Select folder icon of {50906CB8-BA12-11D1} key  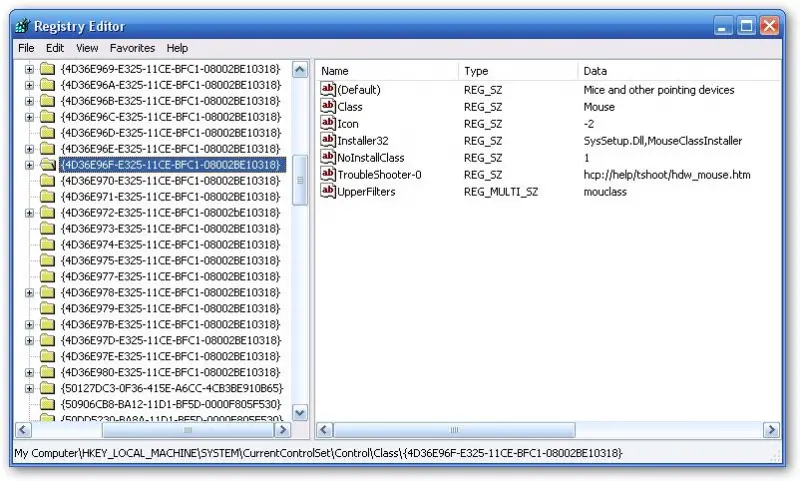(x=47, y=404)
